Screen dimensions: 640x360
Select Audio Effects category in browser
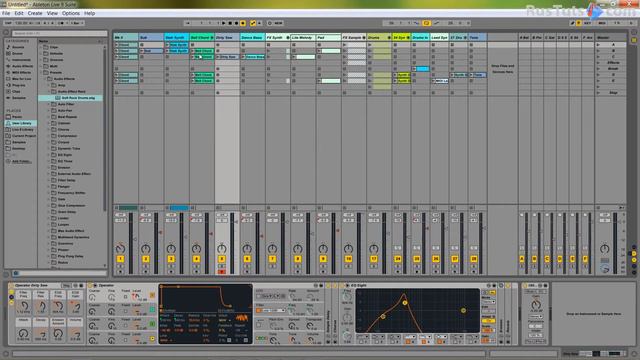22,66
